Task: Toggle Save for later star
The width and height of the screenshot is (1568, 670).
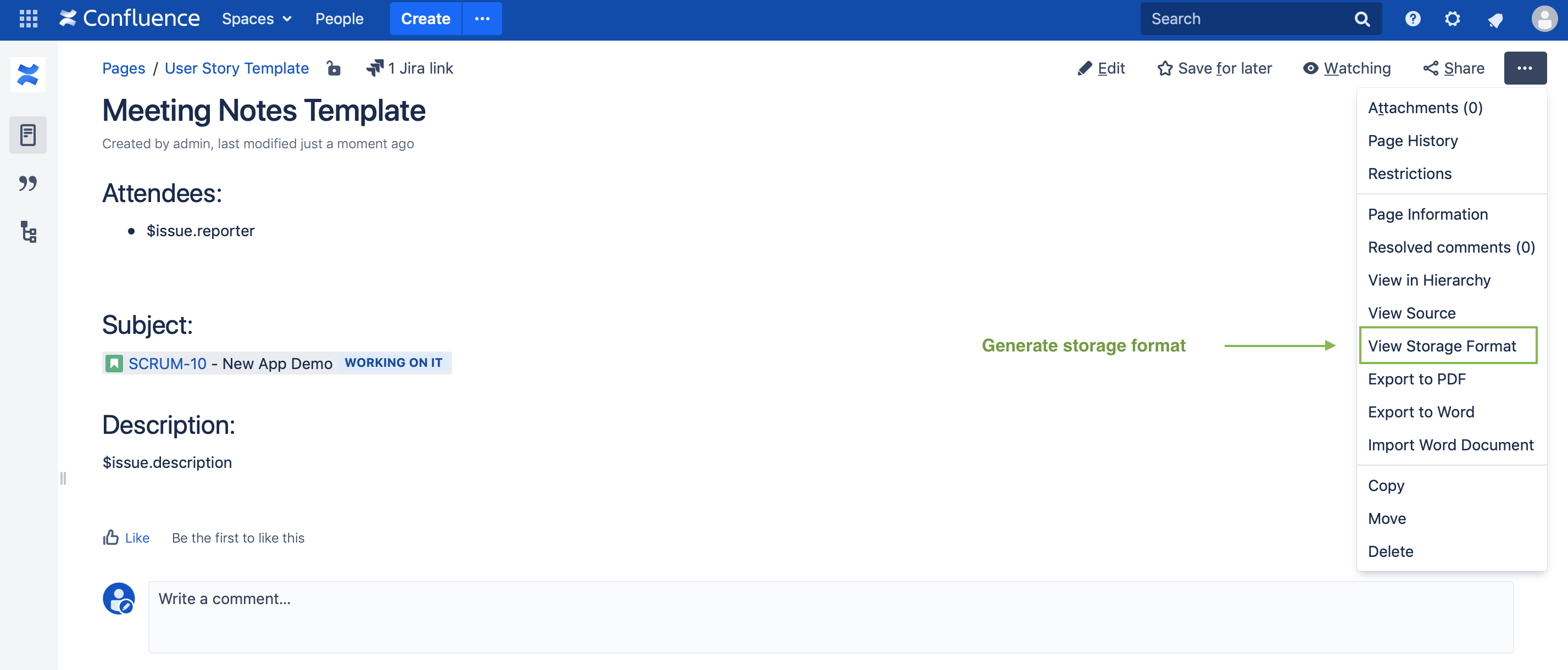Action: coord(1214,68)
